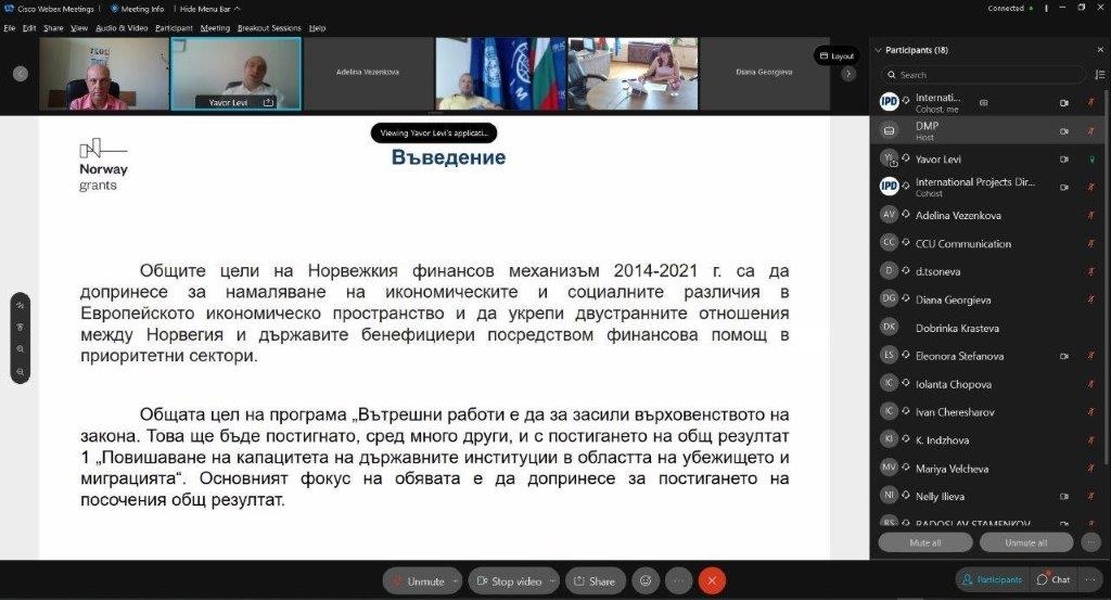This screenshot has height=600, width=1111.
Task: Click camera icon in Nelly Ilieva row
Action: click(x=1064, y=497)
